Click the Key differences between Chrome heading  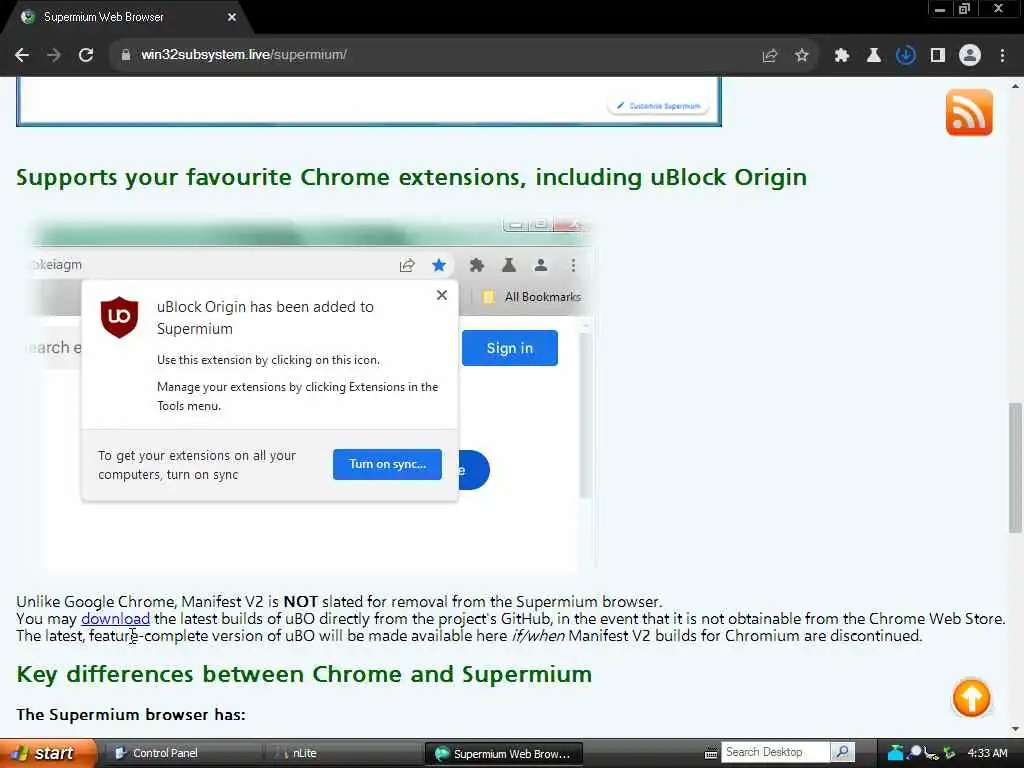304,675
